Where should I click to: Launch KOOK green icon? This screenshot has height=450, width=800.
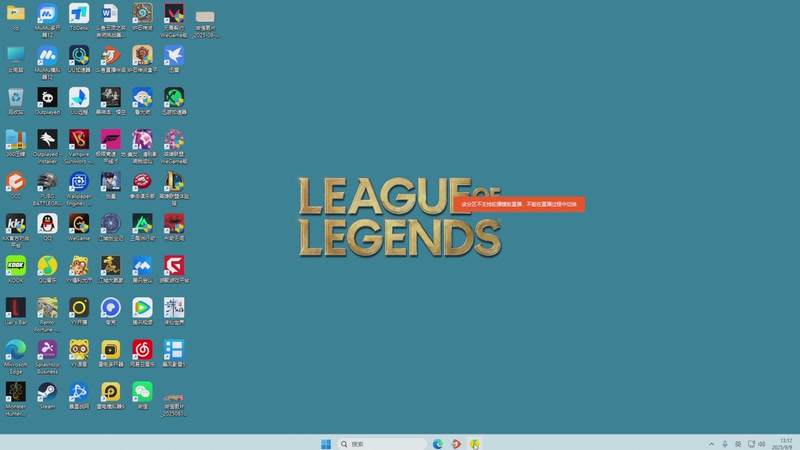[16, 269]
